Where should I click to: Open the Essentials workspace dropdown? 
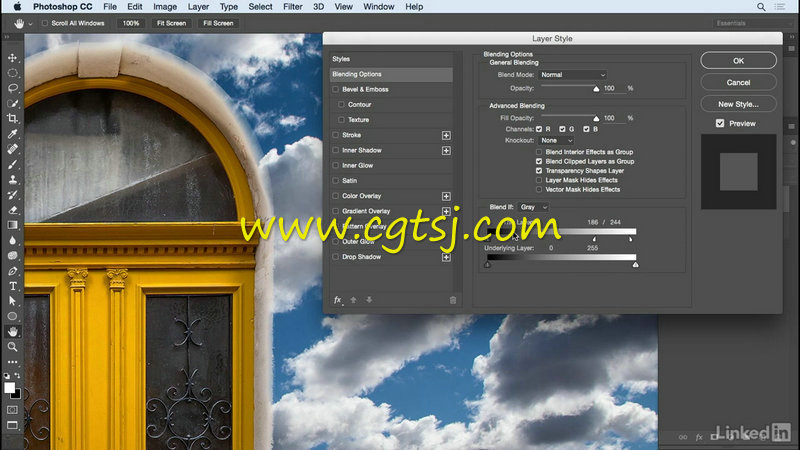tap(753, 23)
